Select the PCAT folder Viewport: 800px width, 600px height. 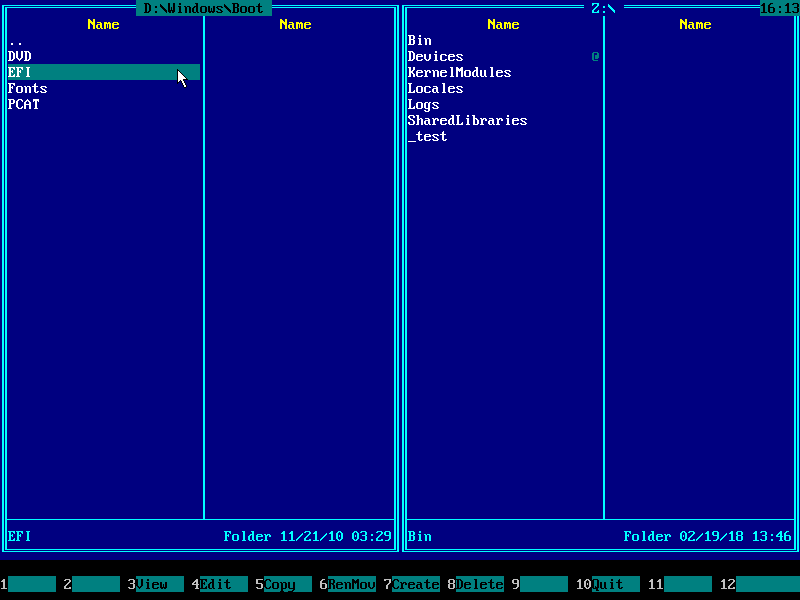coord(24,104)
